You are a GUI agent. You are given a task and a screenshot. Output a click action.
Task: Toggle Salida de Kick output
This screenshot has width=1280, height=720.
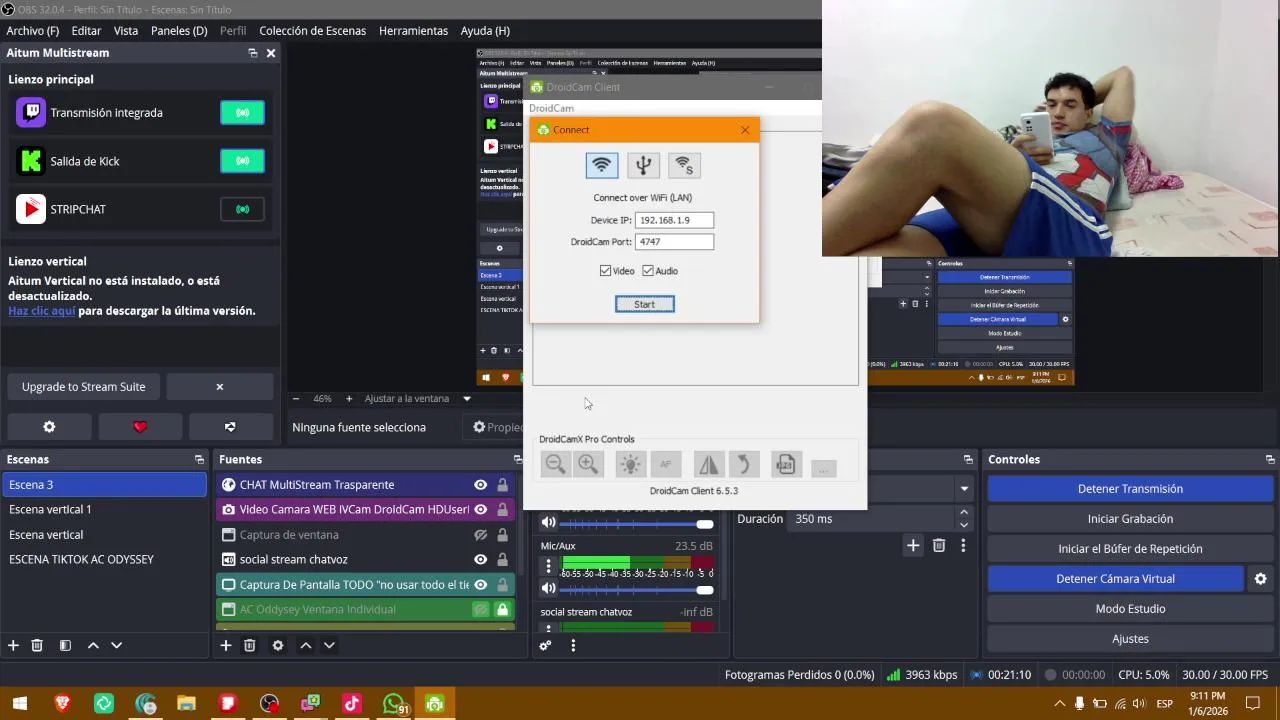[242, 161]
